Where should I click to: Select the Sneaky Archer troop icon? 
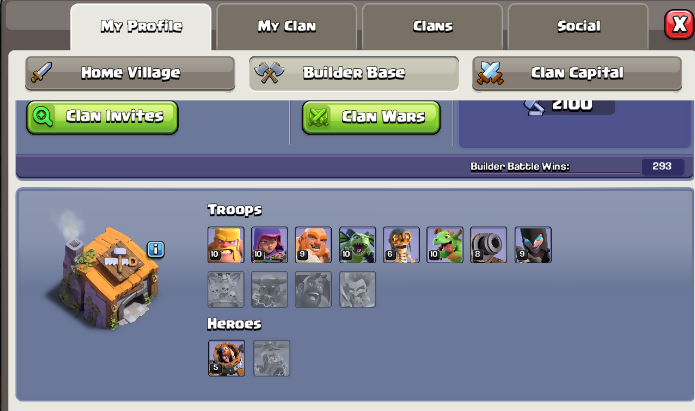pos(269,245)
